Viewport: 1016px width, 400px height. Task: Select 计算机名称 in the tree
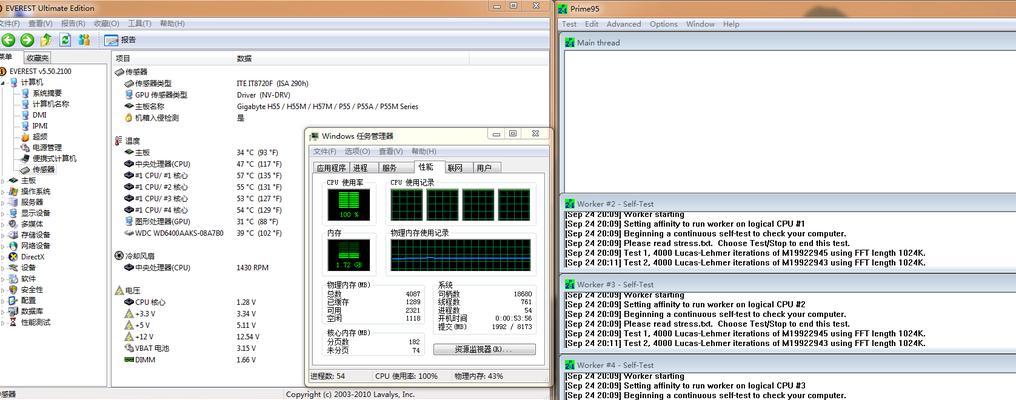pos(51,104)
